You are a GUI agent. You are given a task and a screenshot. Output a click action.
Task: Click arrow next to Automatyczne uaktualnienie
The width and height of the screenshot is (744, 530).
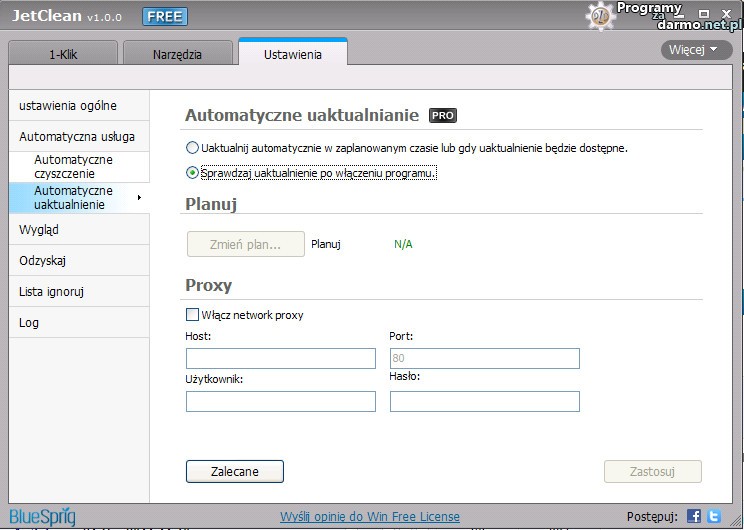138,198
